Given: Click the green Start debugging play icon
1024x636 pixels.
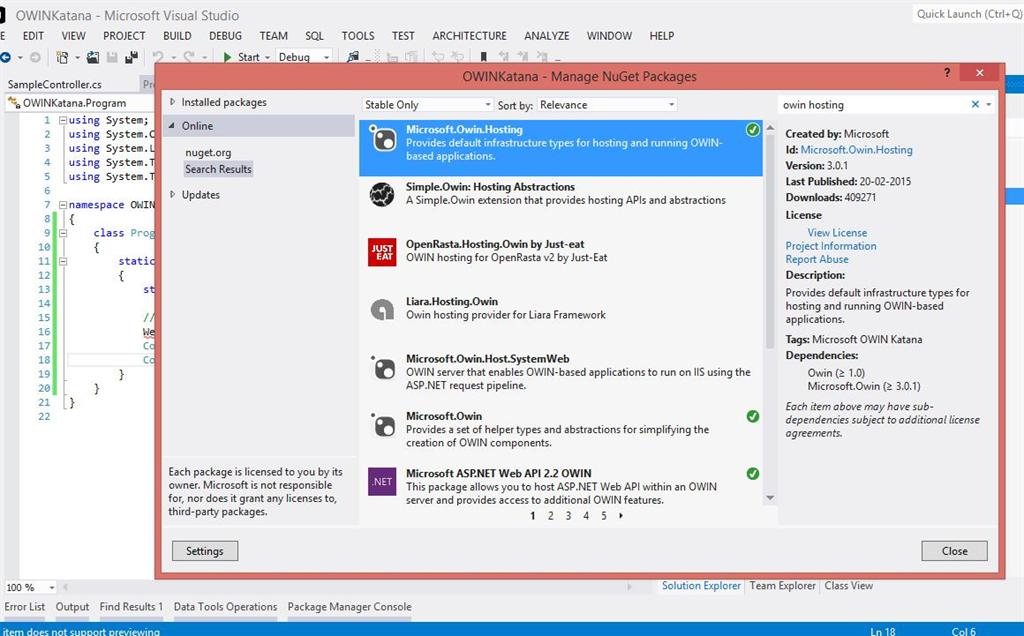Looking at the screenshot, I should pos(227,57).
